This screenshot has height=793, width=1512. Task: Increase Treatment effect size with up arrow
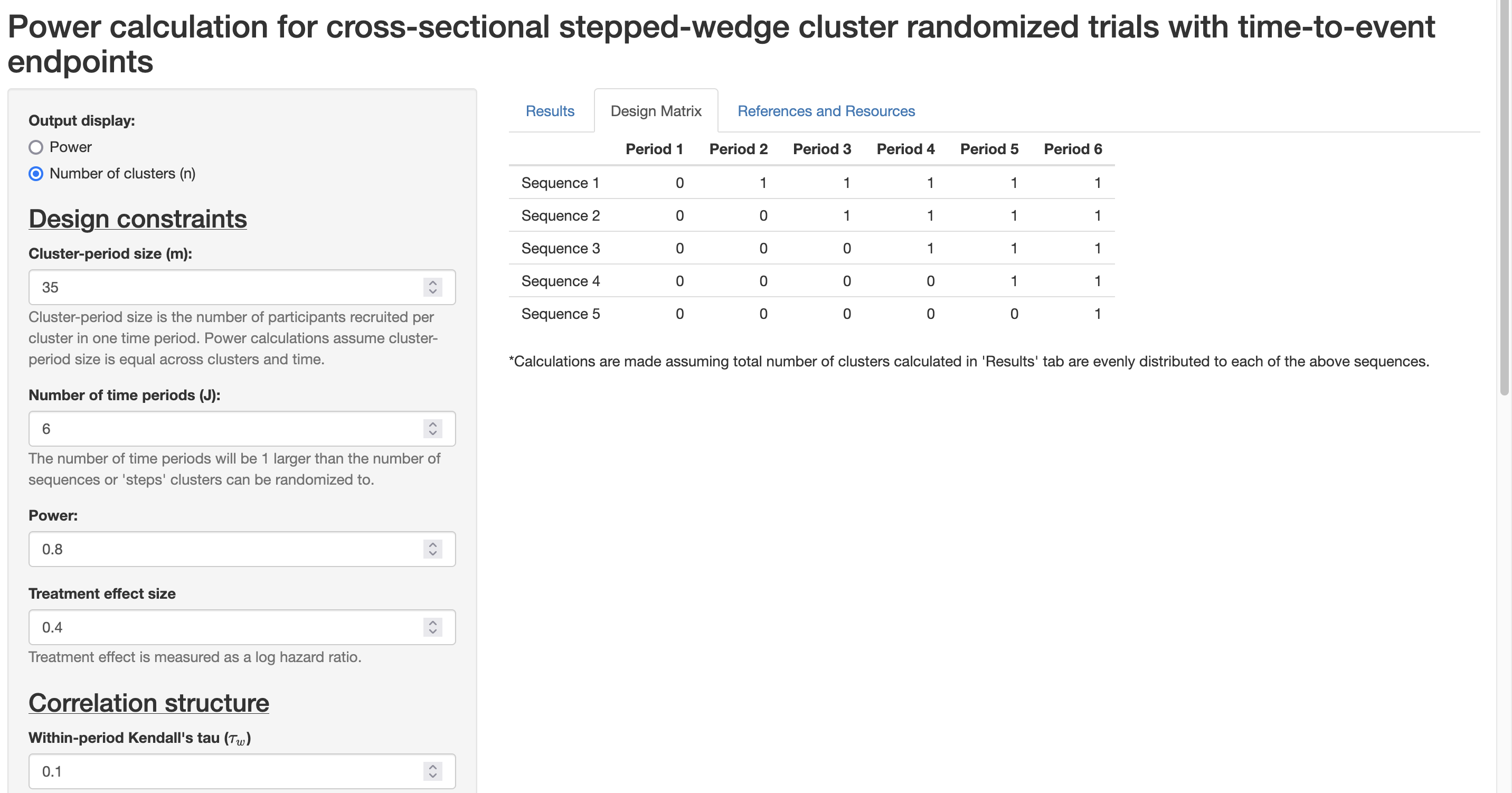pos(432,622)
